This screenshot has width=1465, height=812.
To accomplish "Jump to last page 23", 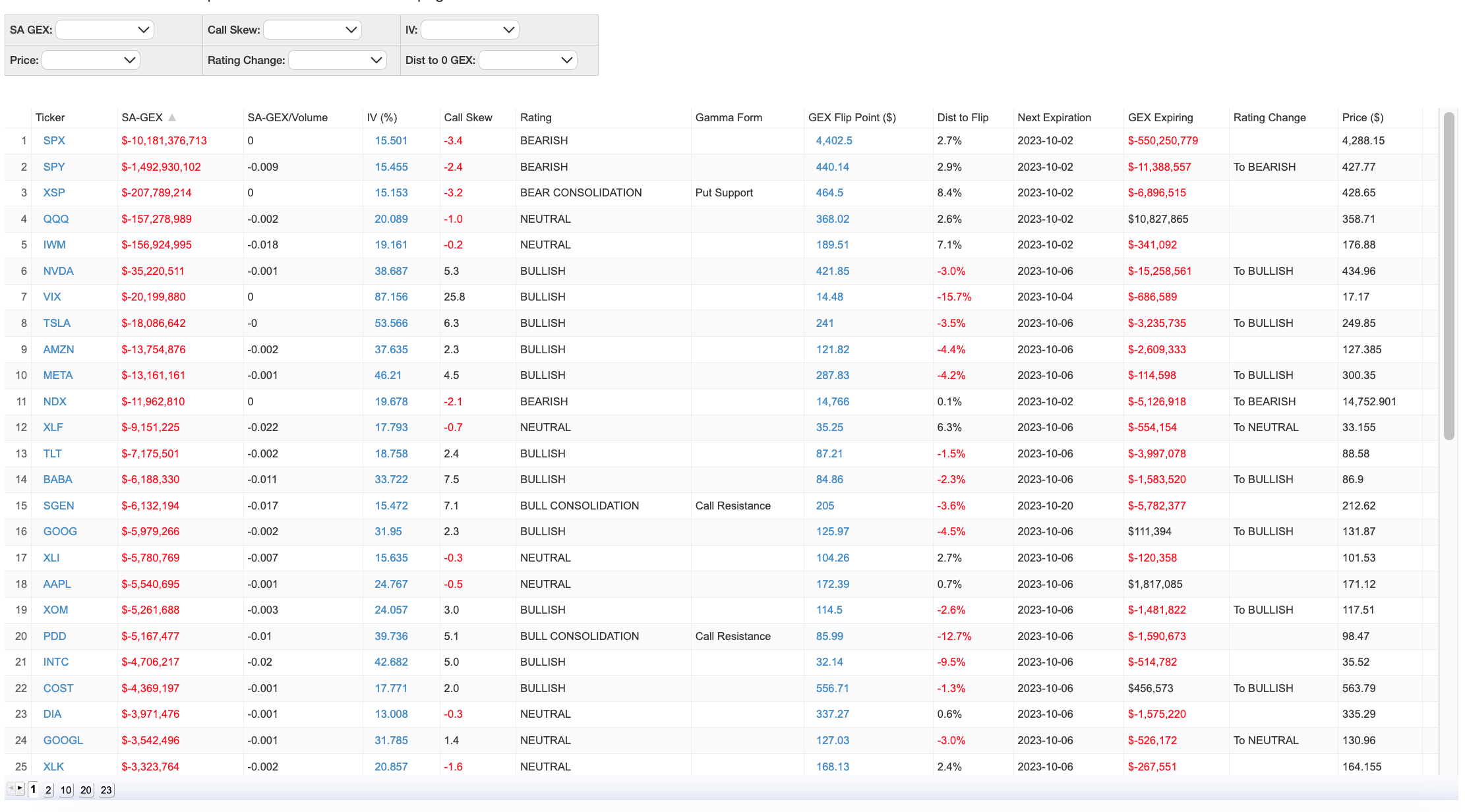I will [x=106, y=790].
